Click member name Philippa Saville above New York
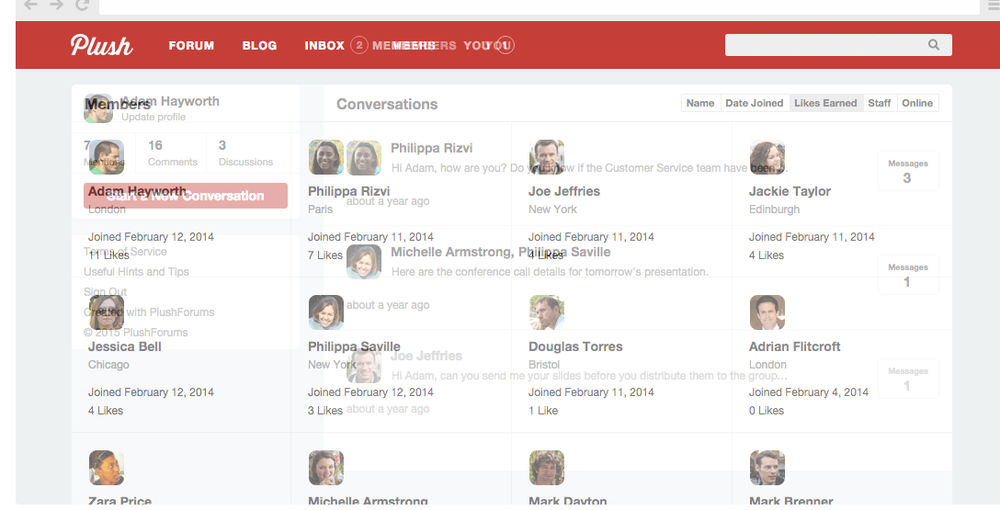 pyautogui.click(x=354, y=347)
